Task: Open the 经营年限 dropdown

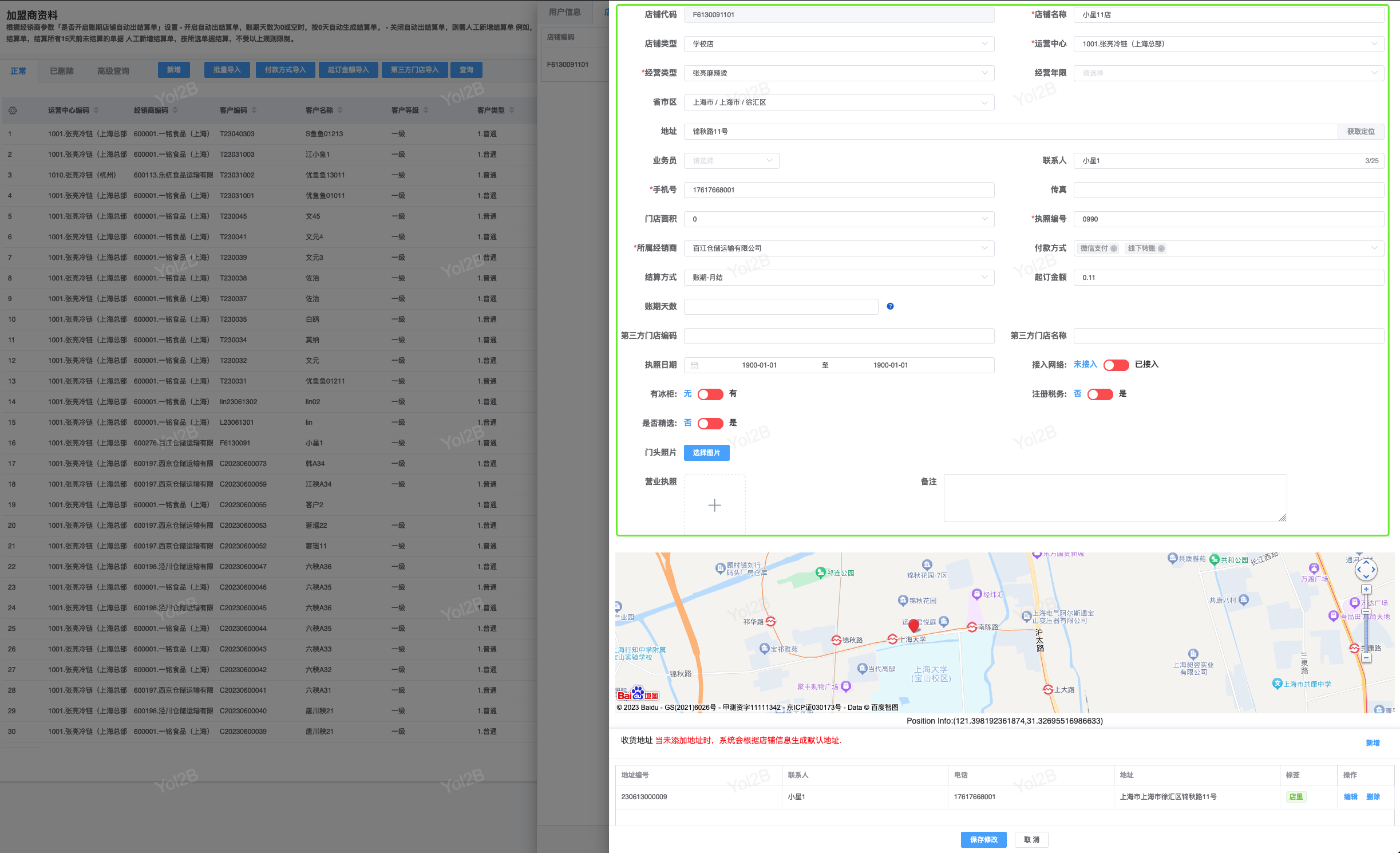Action: coord(1228,73)
